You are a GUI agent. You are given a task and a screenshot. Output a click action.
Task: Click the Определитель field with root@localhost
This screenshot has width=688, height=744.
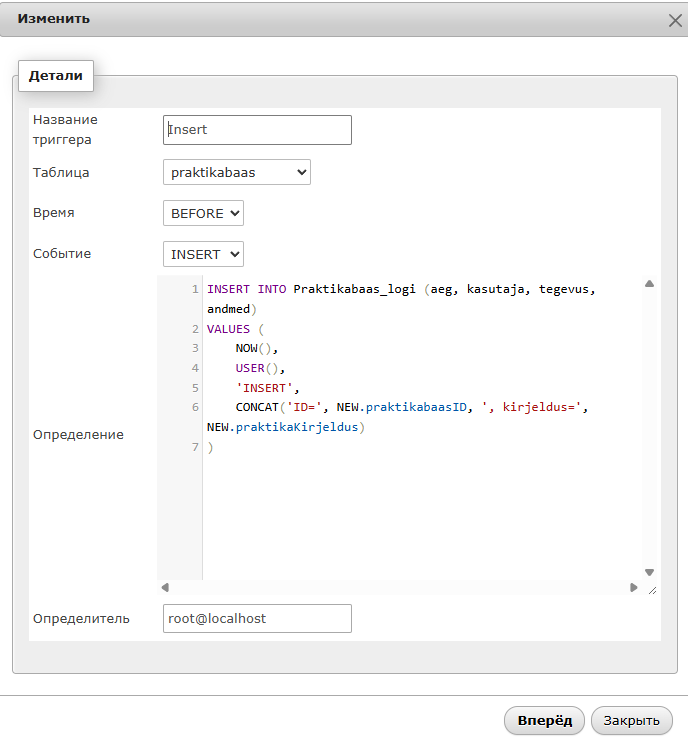pyautogui.click(x=257, y=618)
